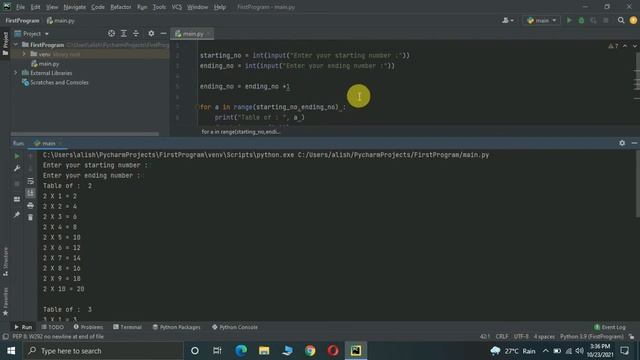Pin the Run tab with pin icon
The width and height of the screenshot is (640, 360).
click(17, 215)
